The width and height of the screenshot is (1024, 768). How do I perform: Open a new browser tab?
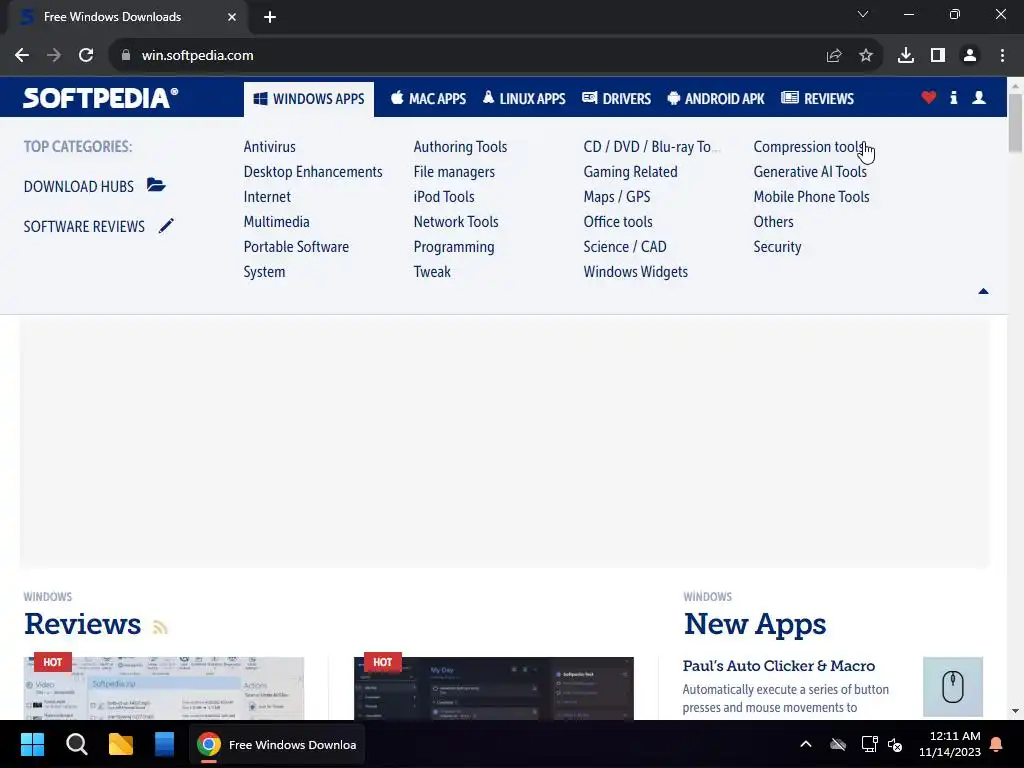pos(270,17)
